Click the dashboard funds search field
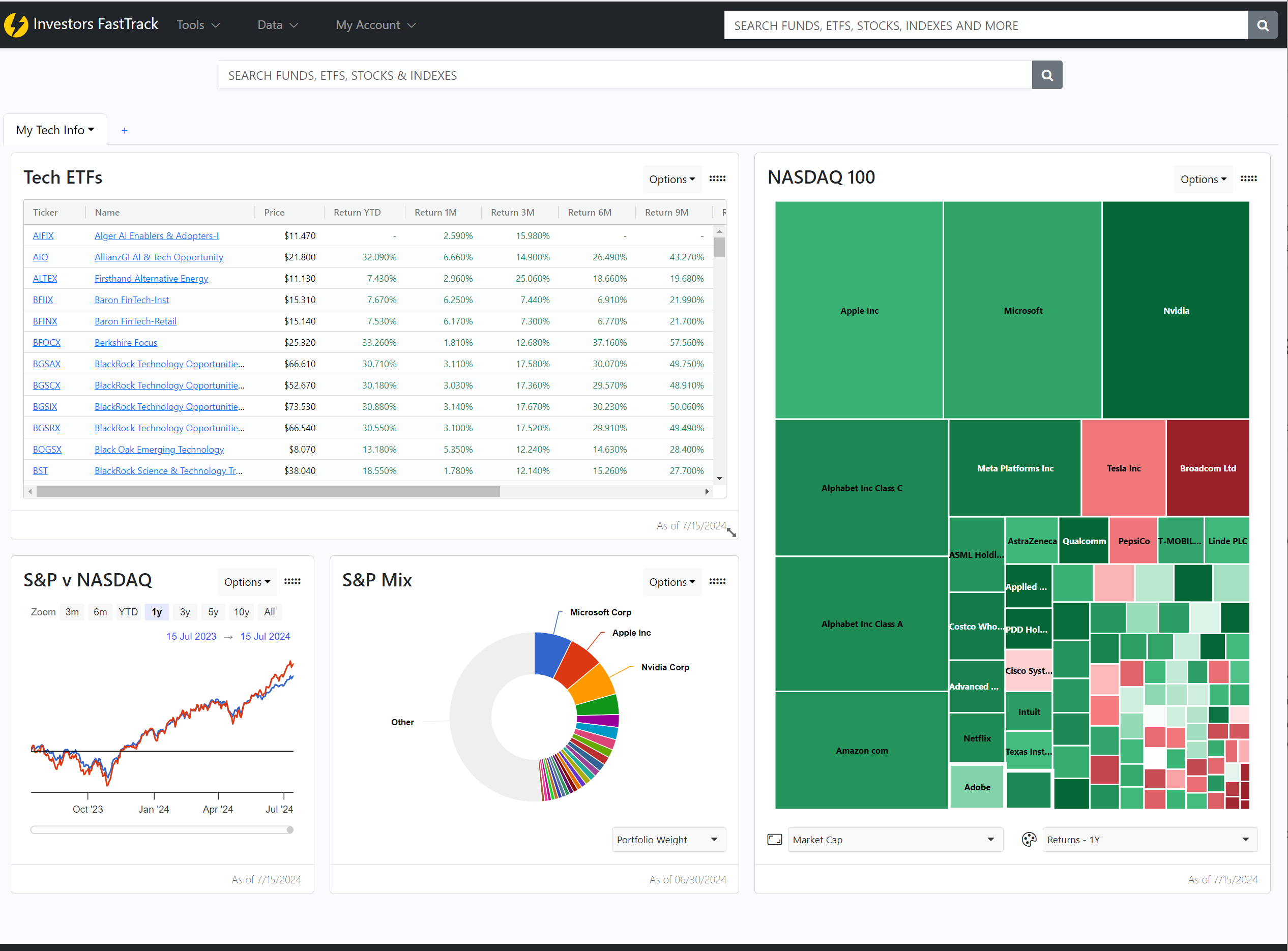 point(625,75)
